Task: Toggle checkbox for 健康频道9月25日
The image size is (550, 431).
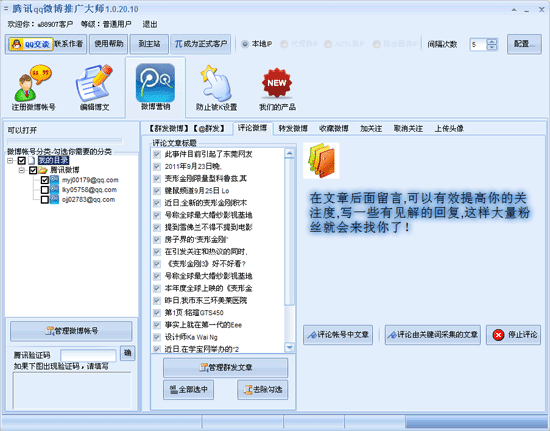Action: [x=157, y=191]
